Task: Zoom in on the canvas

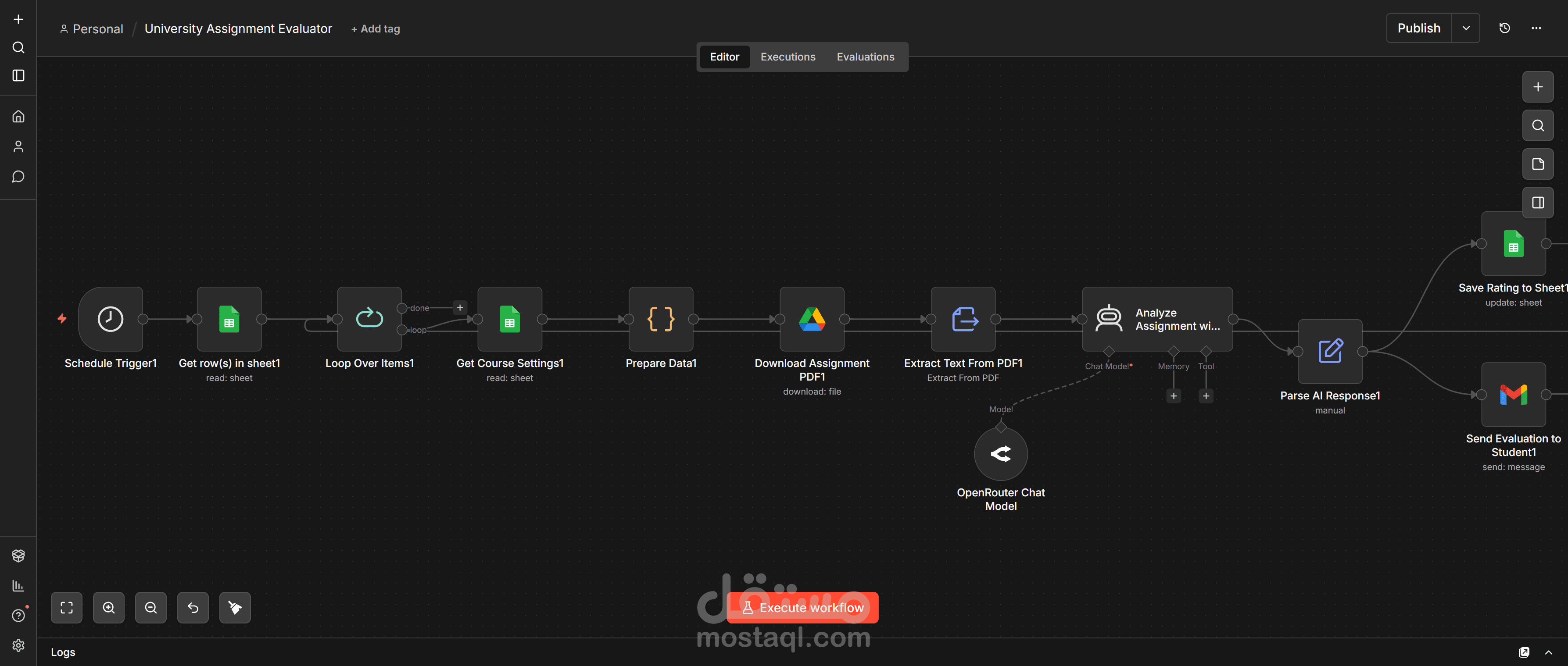Action: [108, 608]
